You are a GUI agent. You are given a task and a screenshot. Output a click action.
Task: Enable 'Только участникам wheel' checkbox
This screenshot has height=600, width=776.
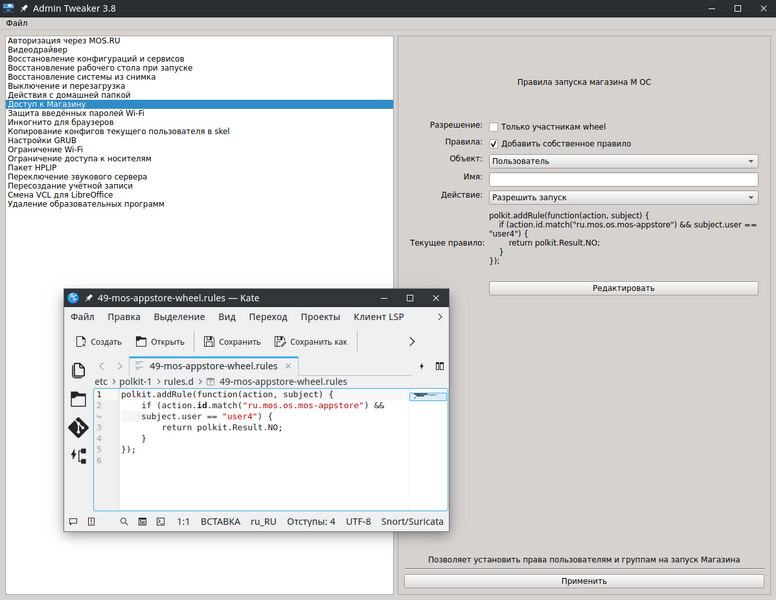(494, 127)
